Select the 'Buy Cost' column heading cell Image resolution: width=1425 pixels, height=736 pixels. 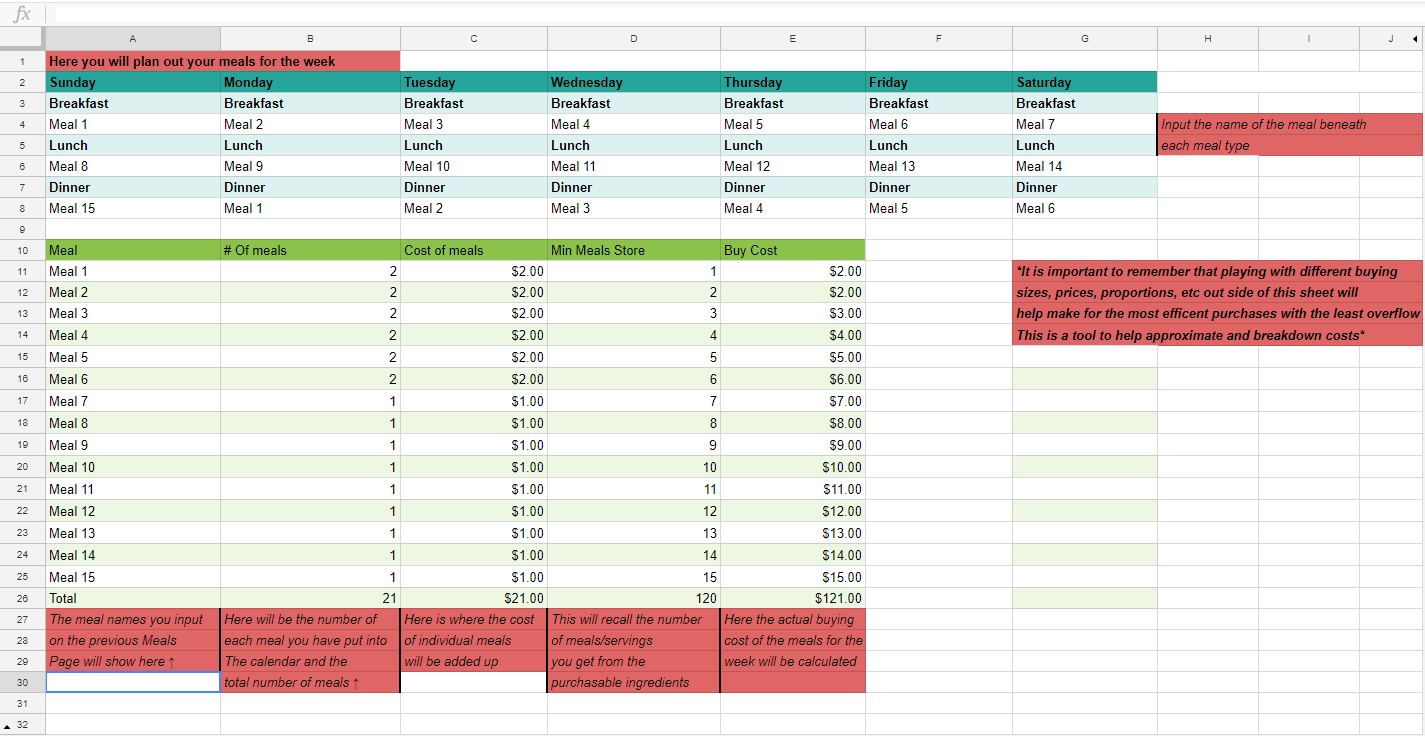coord(793,250)
